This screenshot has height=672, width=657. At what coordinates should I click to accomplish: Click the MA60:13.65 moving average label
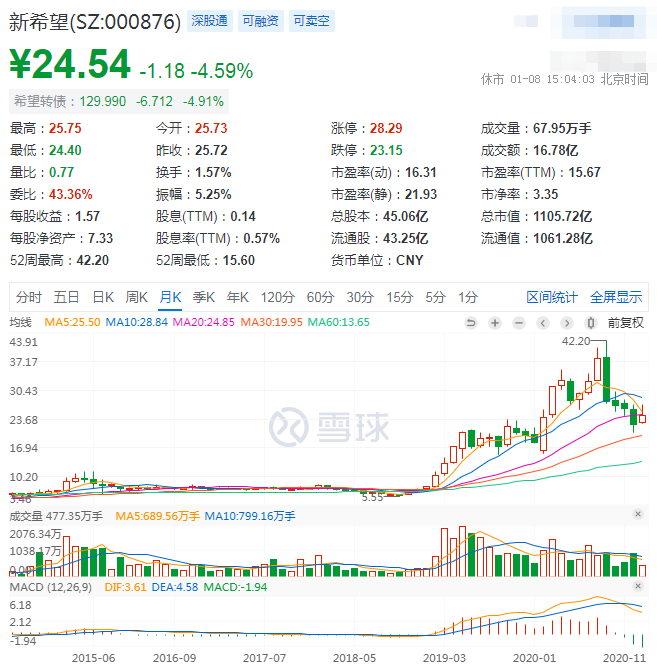pos(339,322)
